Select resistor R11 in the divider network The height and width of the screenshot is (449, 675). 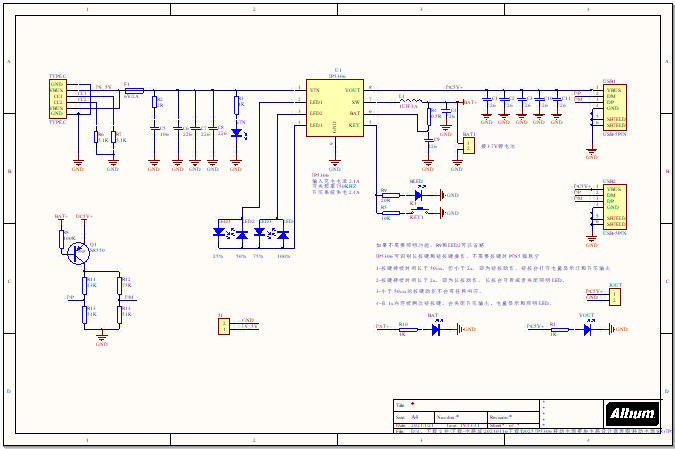click(84, 286)
